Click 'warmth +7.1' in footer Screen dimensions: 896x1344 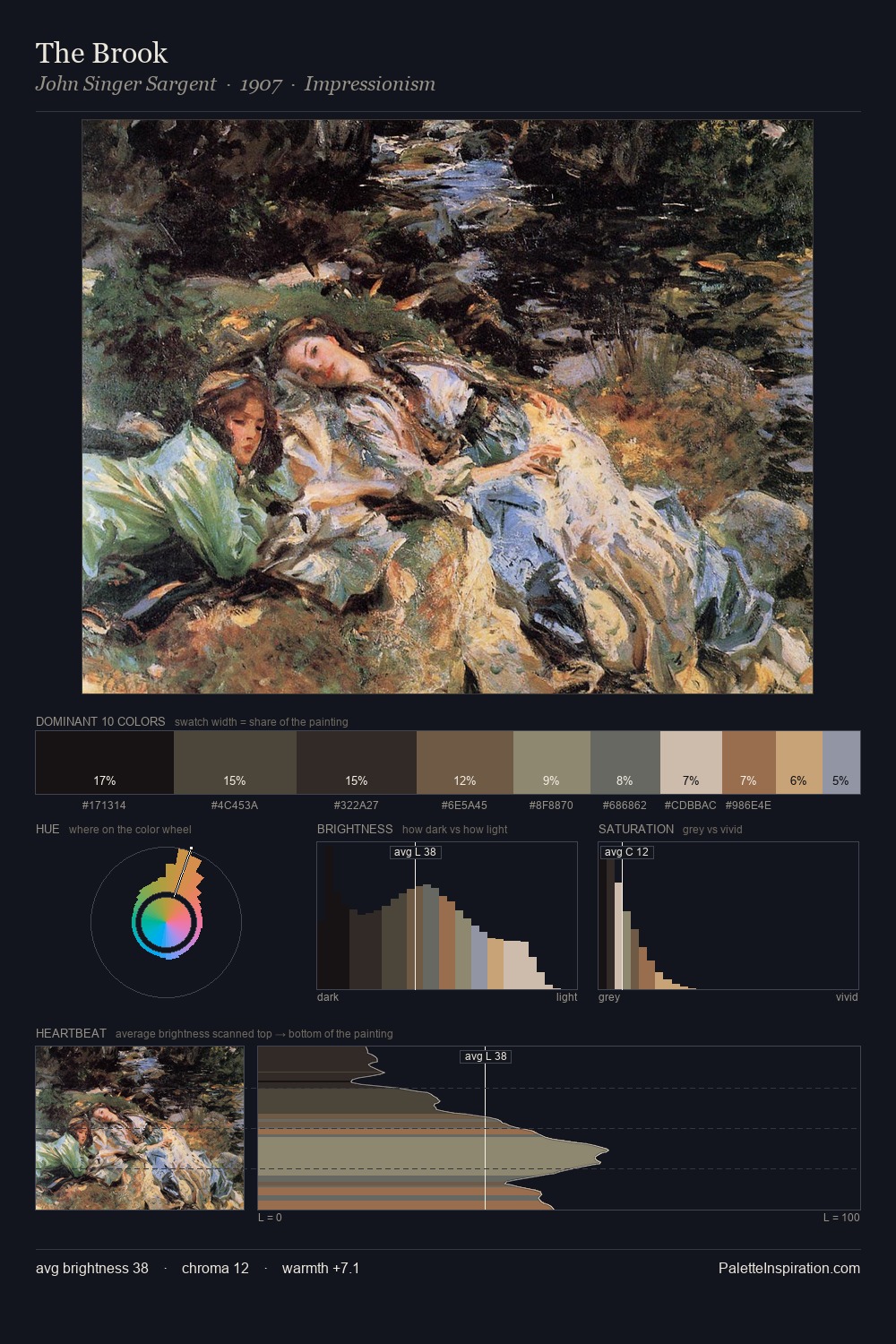pyautogui.click(x=321, y=1269)
